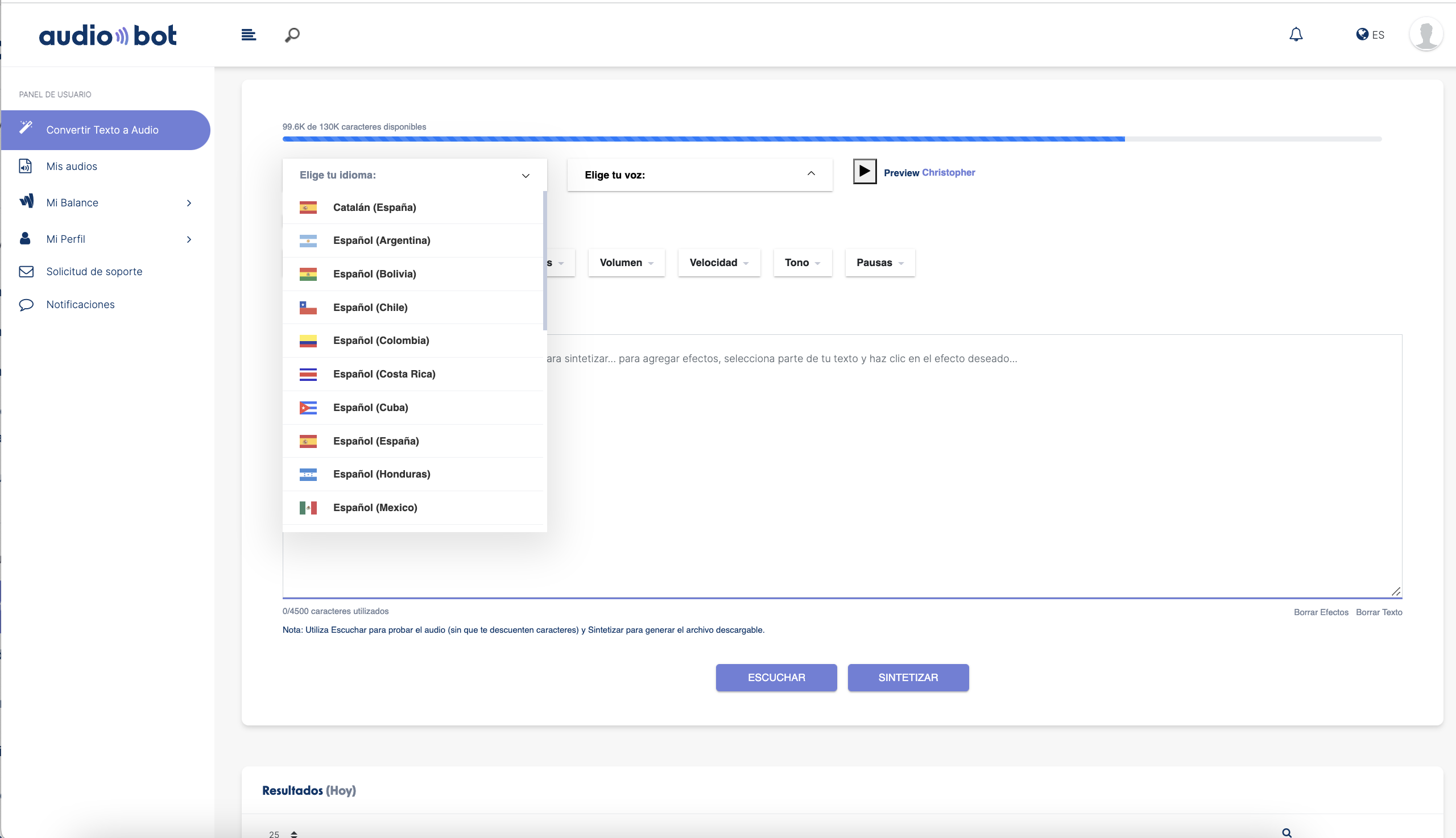Screen dimensions: 1456x838
Task: Play the Christopher voice preview
Action: click(863, 171)
